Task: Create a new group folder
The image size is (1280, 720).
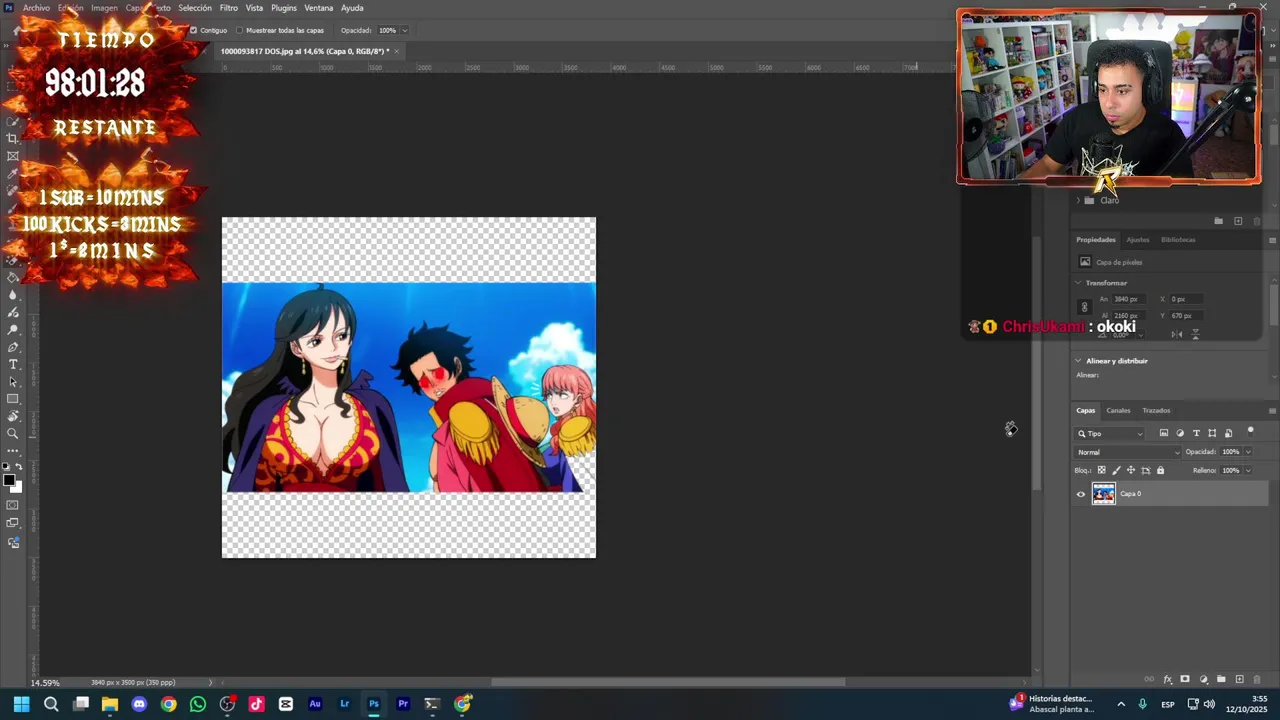Action: coord(1221,679)
